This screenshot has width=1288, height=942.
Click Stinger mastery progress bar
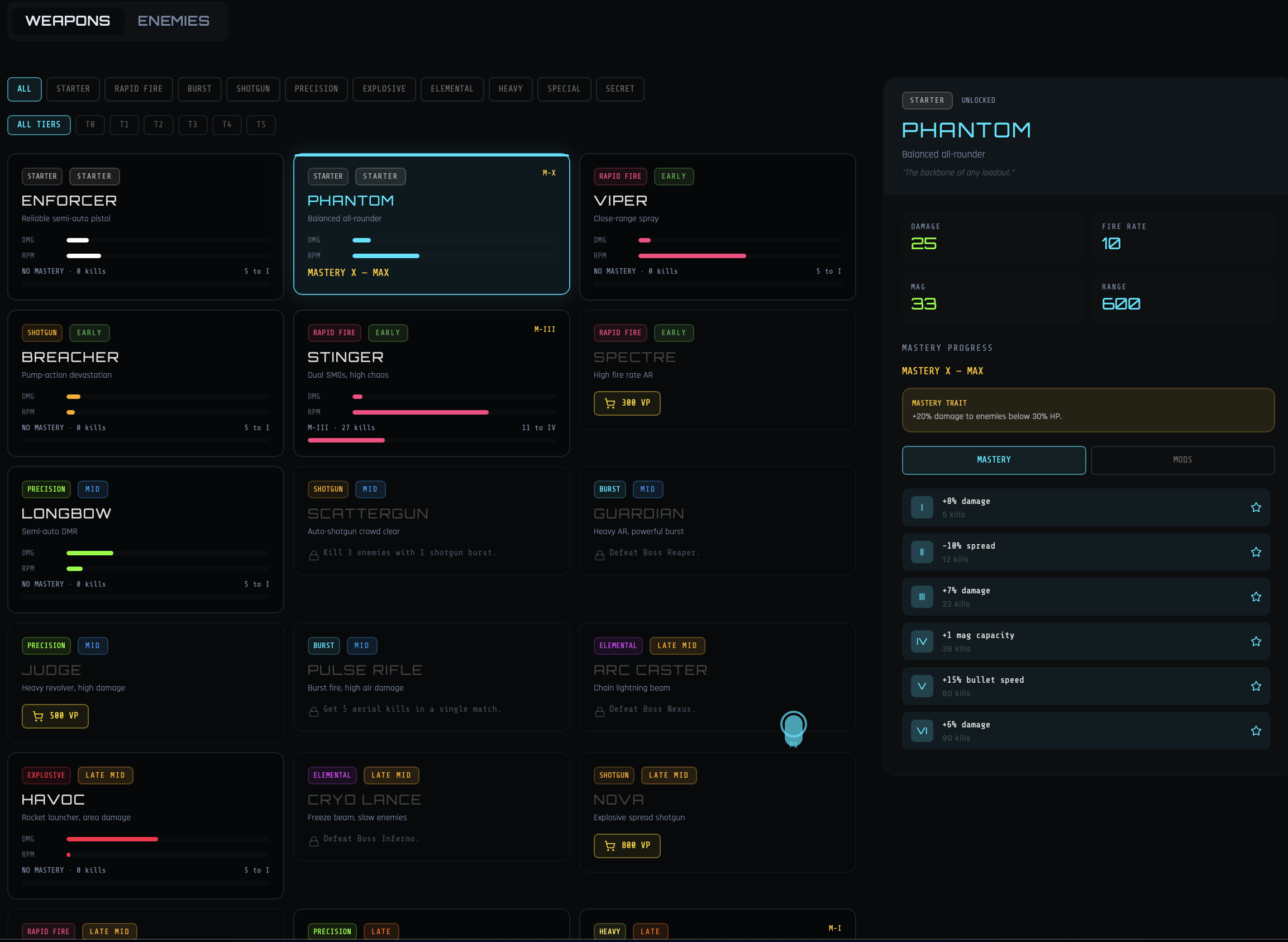pyautogui.click(x=431, y=440)
